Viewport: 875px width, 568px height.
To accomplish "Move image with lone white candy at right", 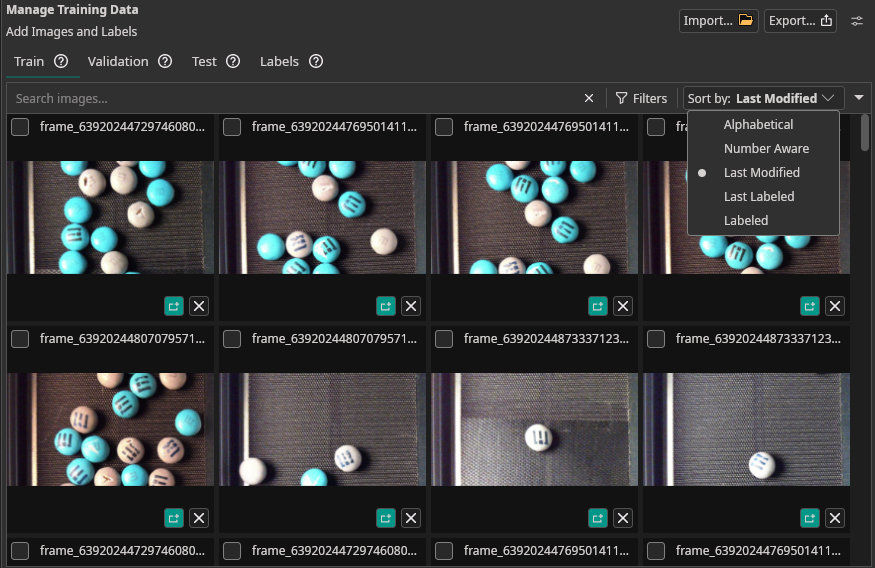I will tap(386, 306).
